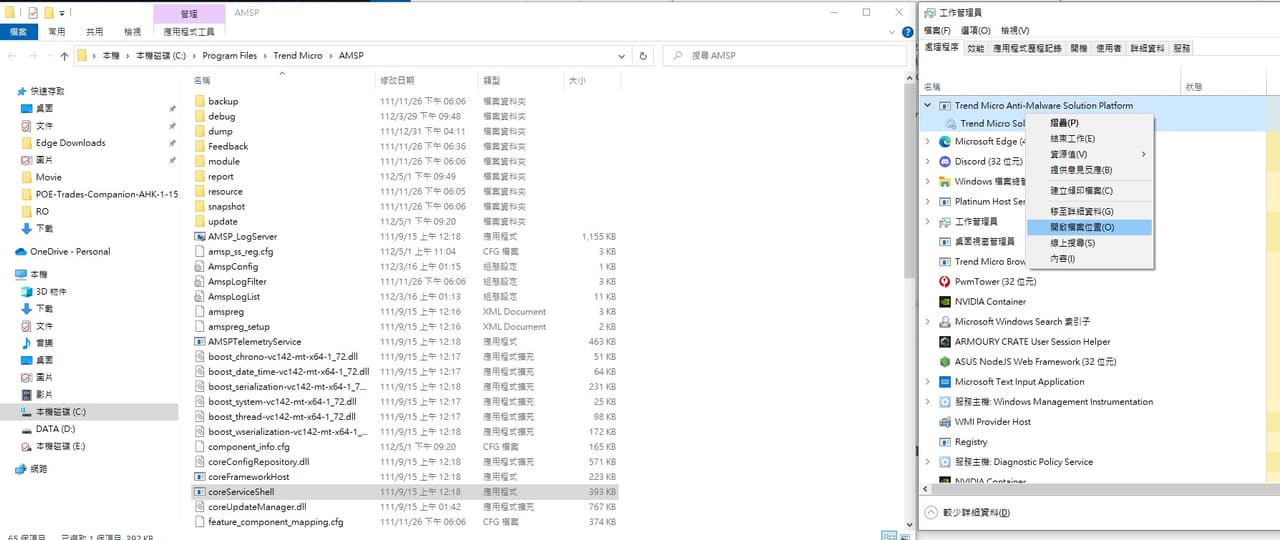1280x540 pixels.
Task: Open the 檔案 ribbon tab in Explorer
Action: (18, 32)
